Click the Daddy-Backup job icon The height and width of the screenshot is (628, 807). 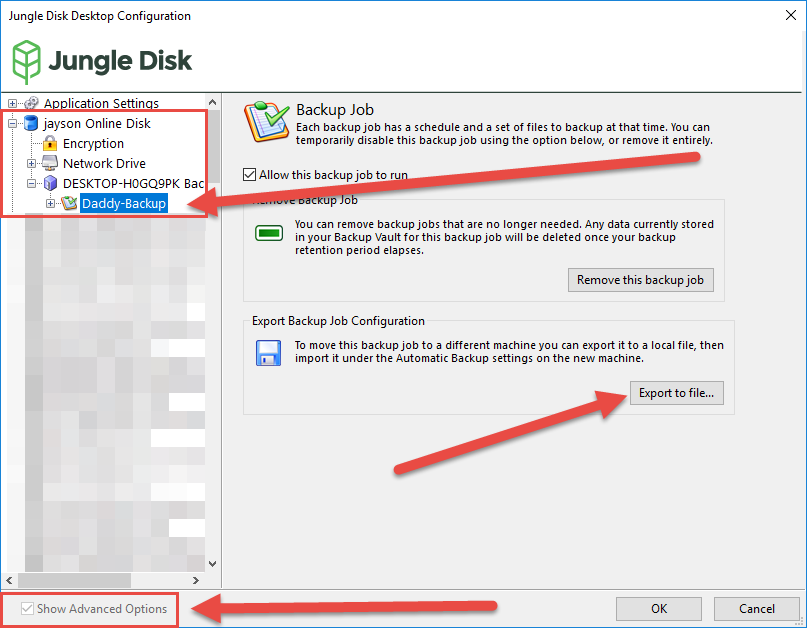pyautogui.click(x=69, y=203)
